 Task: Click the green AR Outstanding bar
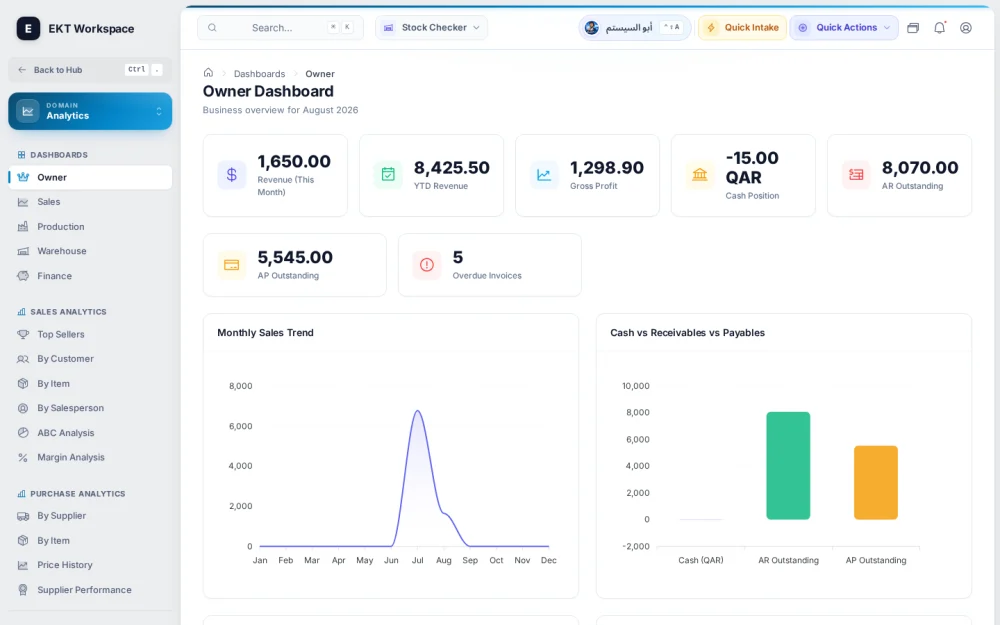point(788,466)
